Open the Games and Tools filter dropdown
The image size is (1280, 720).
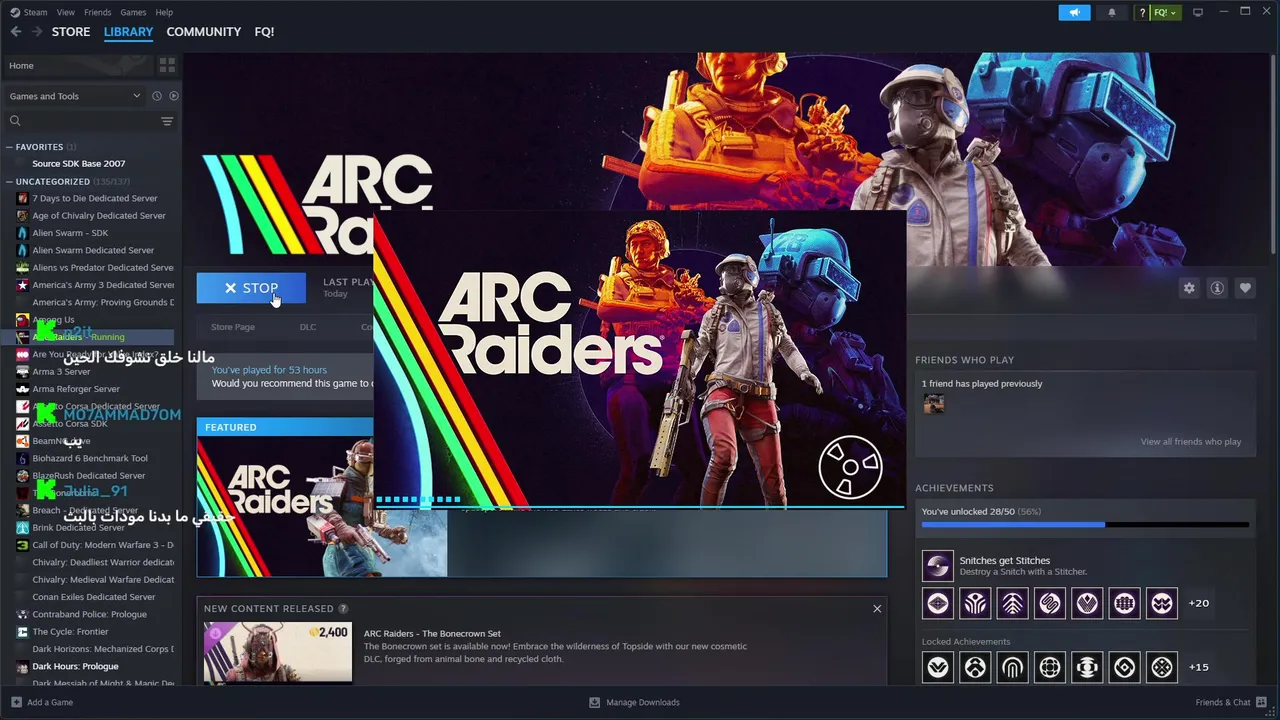[75, 96]
